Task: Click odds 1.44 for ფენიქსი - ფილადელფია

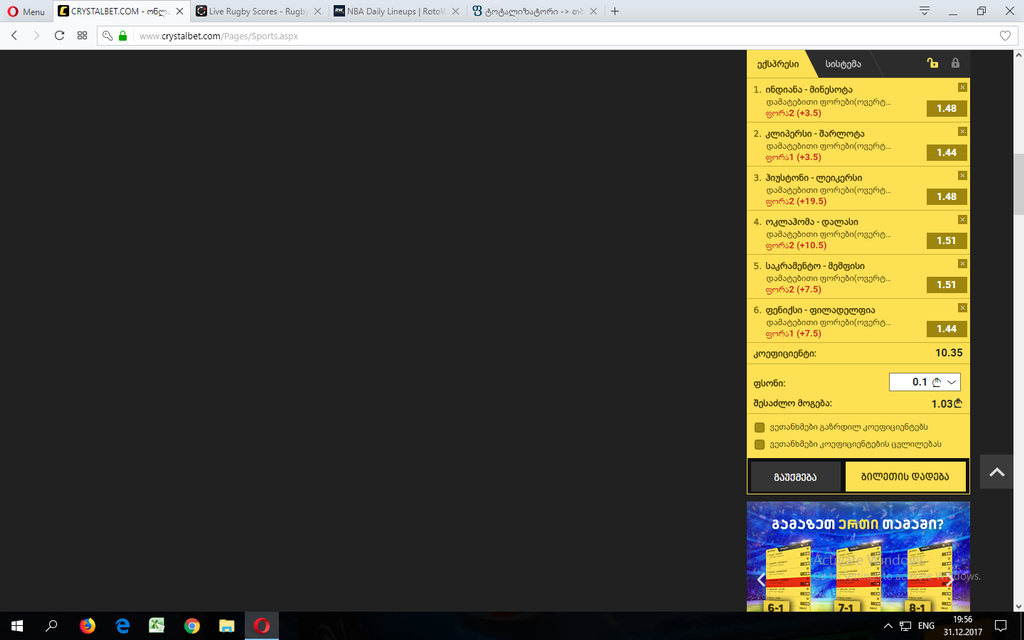Action: 946,328
